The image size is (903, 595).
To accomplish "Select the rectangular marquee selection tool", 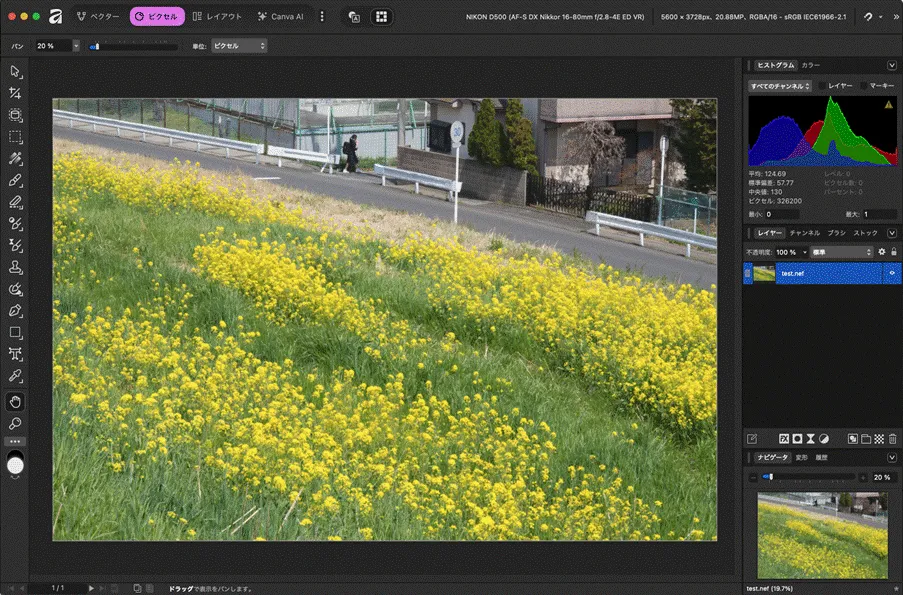I will coord(15,137).
